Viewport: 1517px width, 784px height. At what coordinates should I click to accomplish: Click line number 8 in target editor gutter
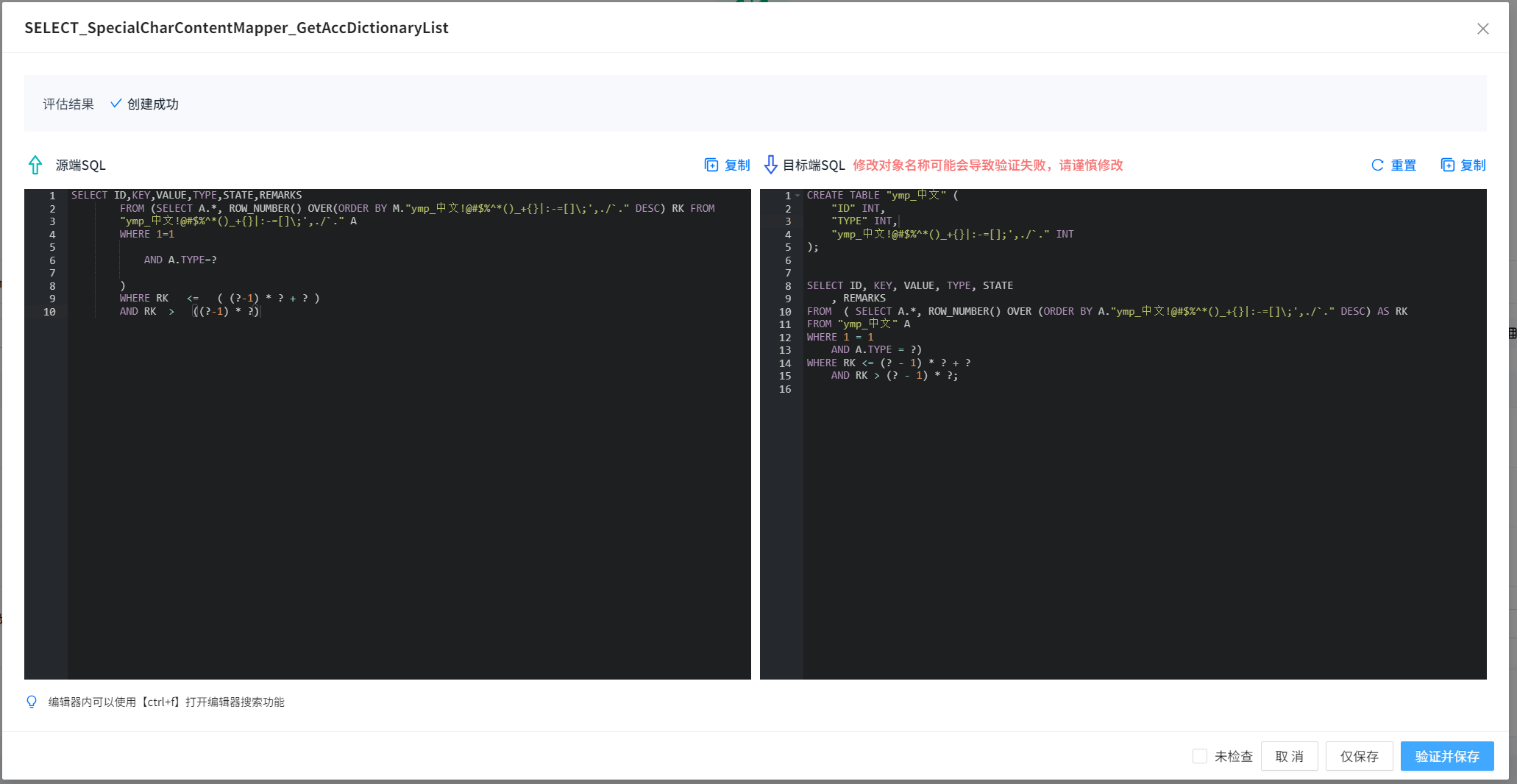tap(788, 286)
